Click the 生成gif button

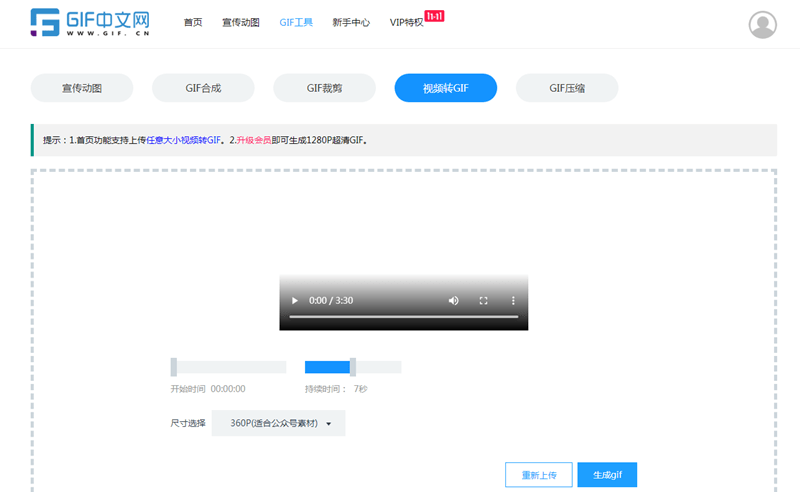click(607, 475)
